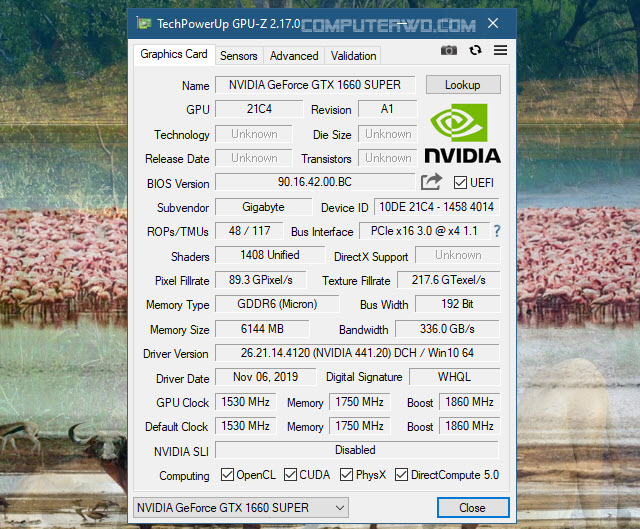This screenshot has height=529, width=640.
Task: Click Shaders field 1408 Unified
Action: (x=270, y=255)
